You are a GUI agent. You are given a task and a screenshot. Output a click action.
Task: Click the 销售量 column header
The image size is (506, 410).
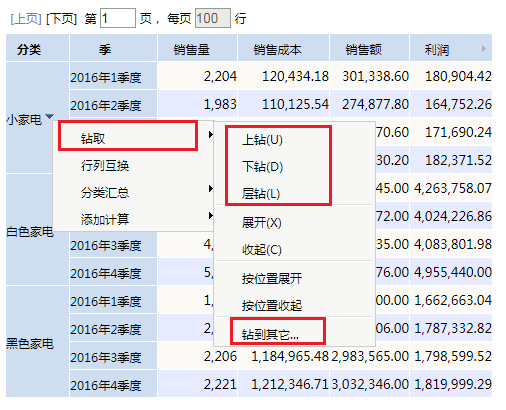[197, 48]
